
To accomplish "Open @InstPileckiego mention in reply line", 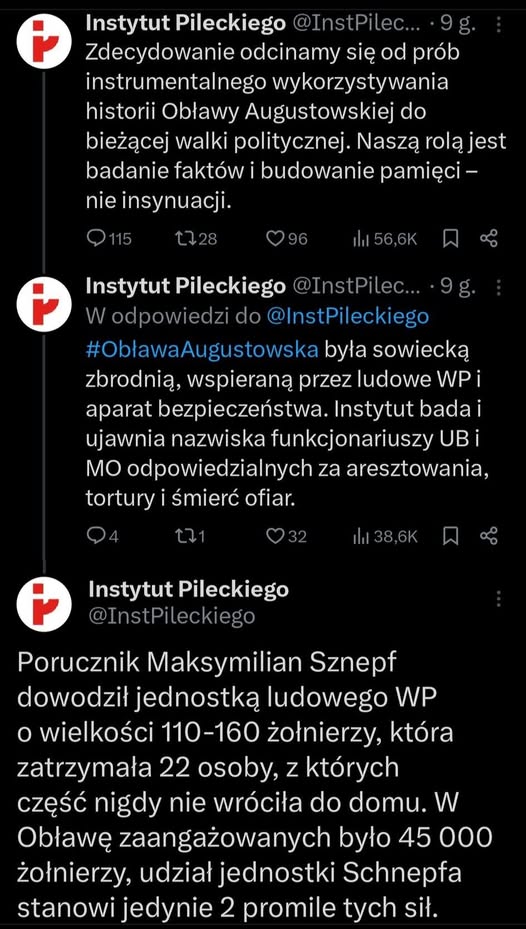I will [x=348, y=316].
